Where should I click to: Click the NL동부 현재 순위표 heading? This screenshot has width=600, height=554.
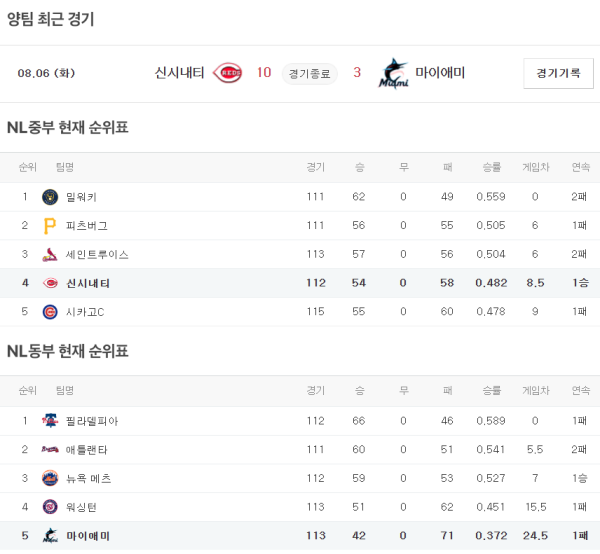coord(68,351)
